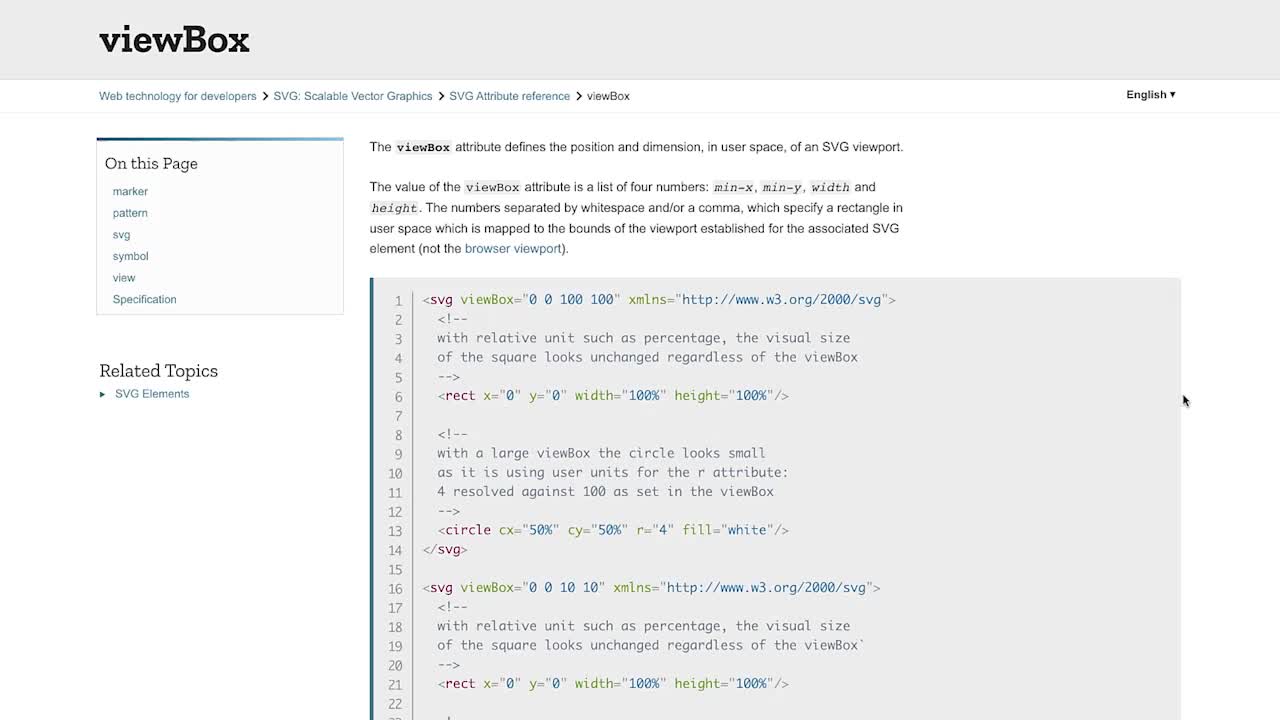Click the disclosure triangle beside SVG Elements
This screenshot has height=720, width=1280.
103,393
